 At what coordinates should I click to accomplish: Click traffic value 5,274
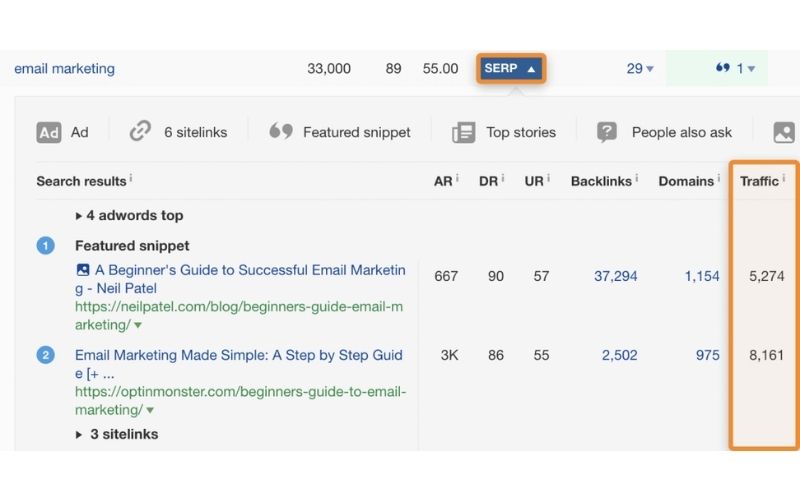tap(766, 276)
